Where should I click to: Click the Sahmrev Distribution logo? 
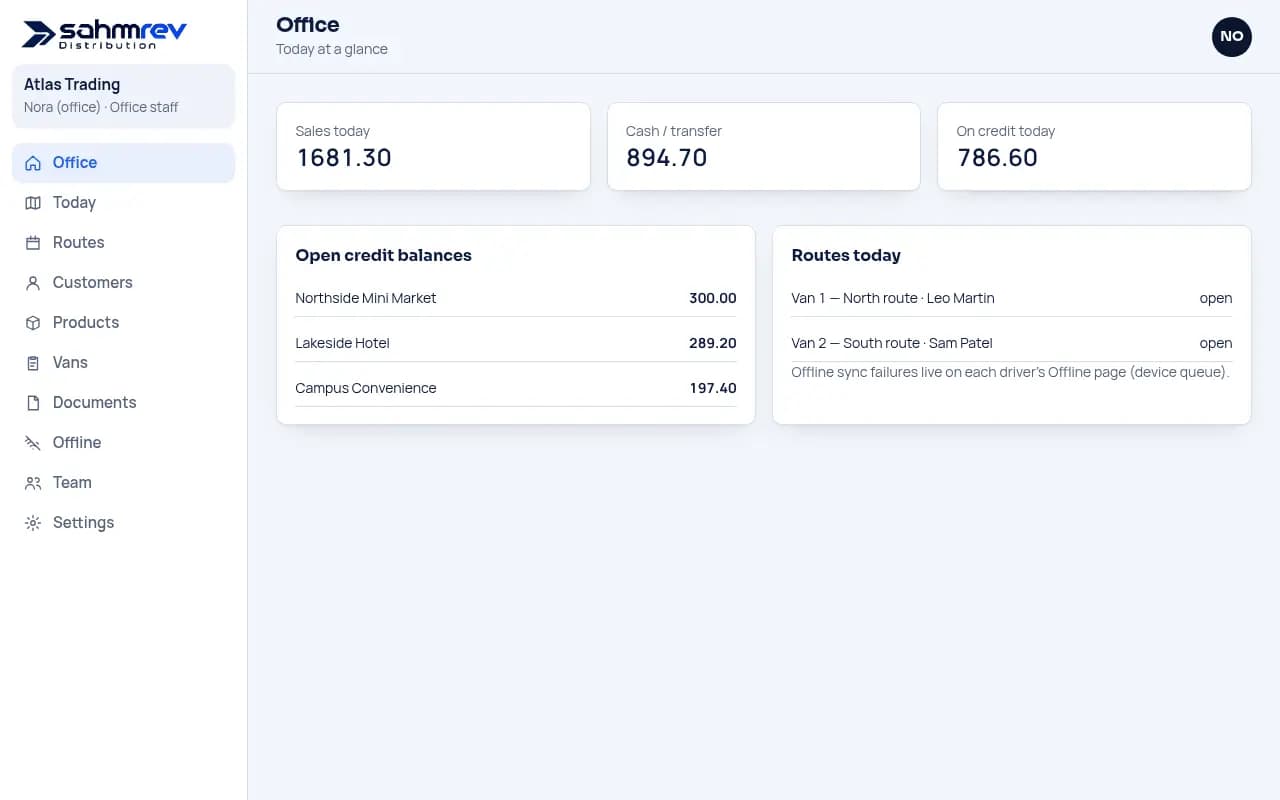click(x=104, y=34)
